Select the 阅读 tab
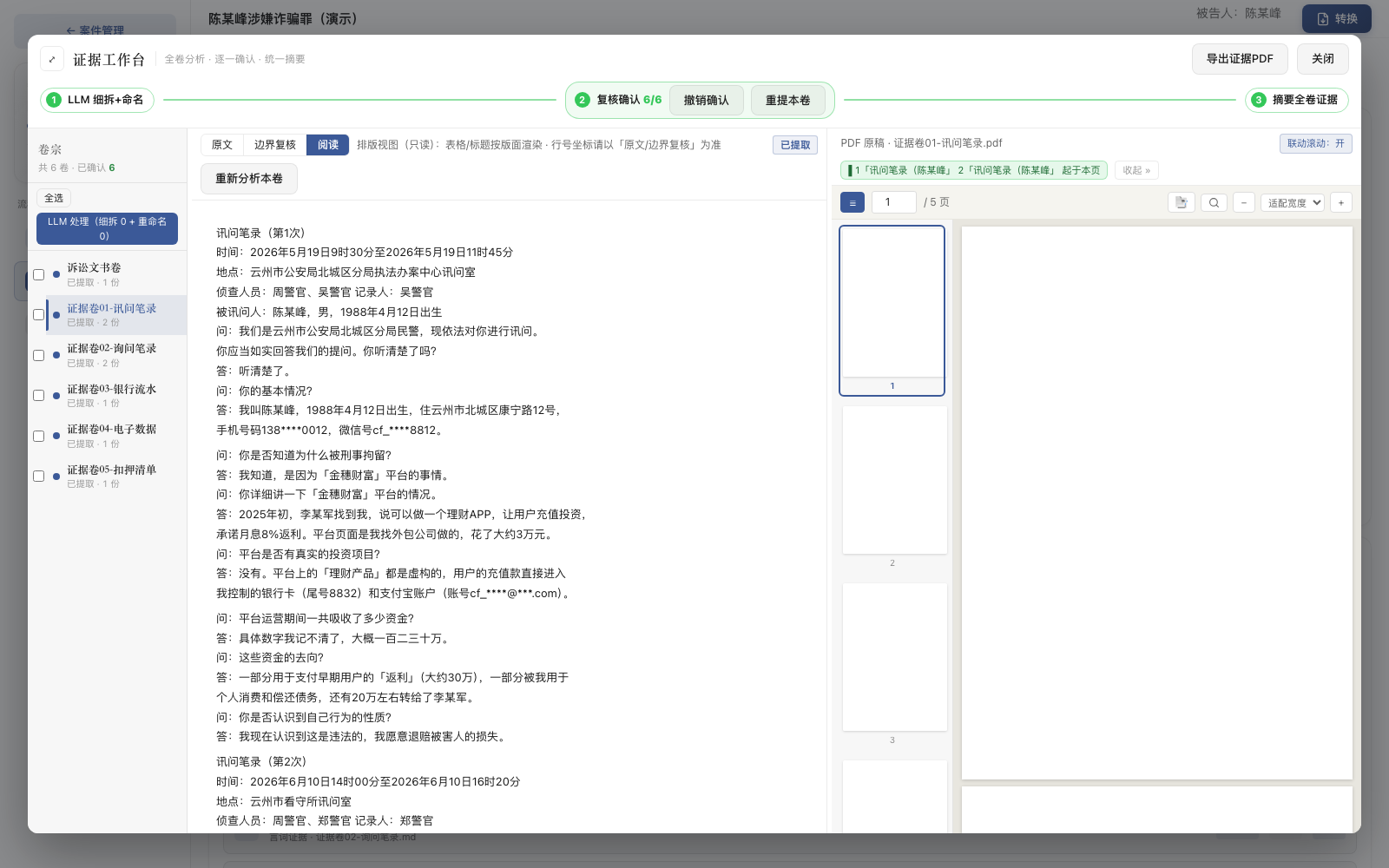The height and width of the screenshot is (868, 1389). pyautogui.click(x=328, y=145)
